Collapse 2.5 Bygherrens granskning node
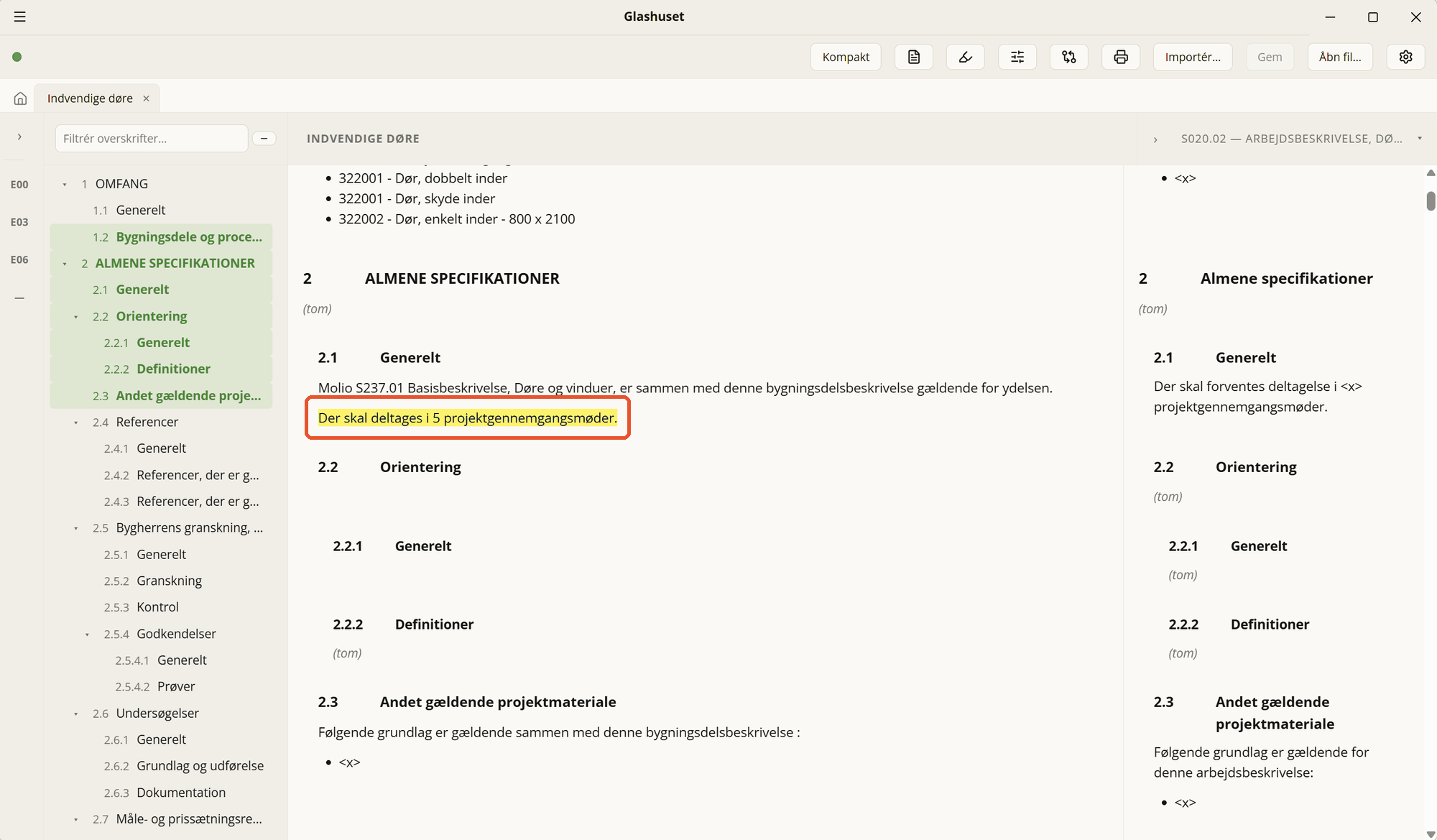This screenshot has height=840, width=1437. tap(76, 528)
